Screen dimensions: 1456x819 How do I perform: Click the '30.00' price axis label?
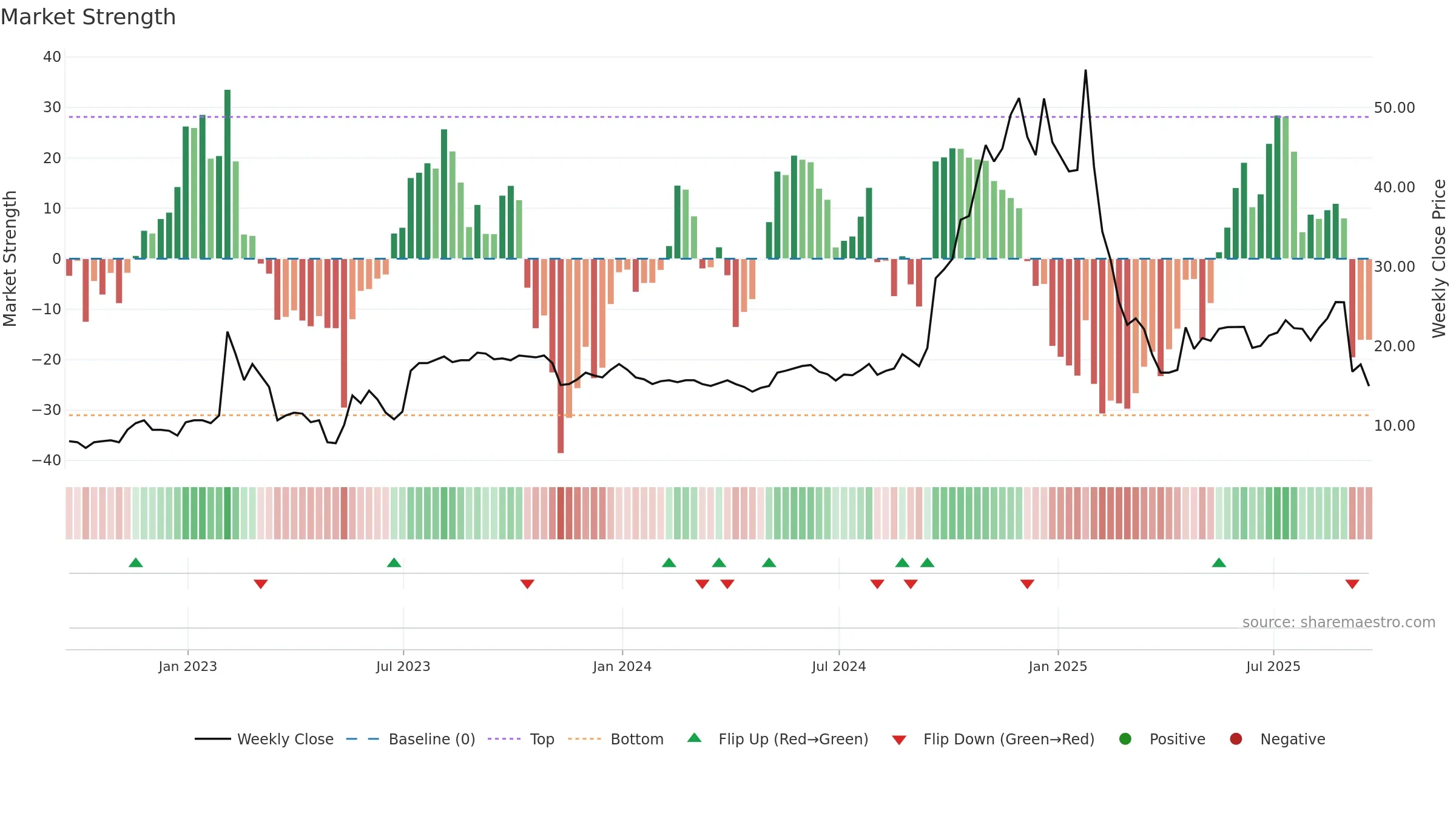[1394, 267]
